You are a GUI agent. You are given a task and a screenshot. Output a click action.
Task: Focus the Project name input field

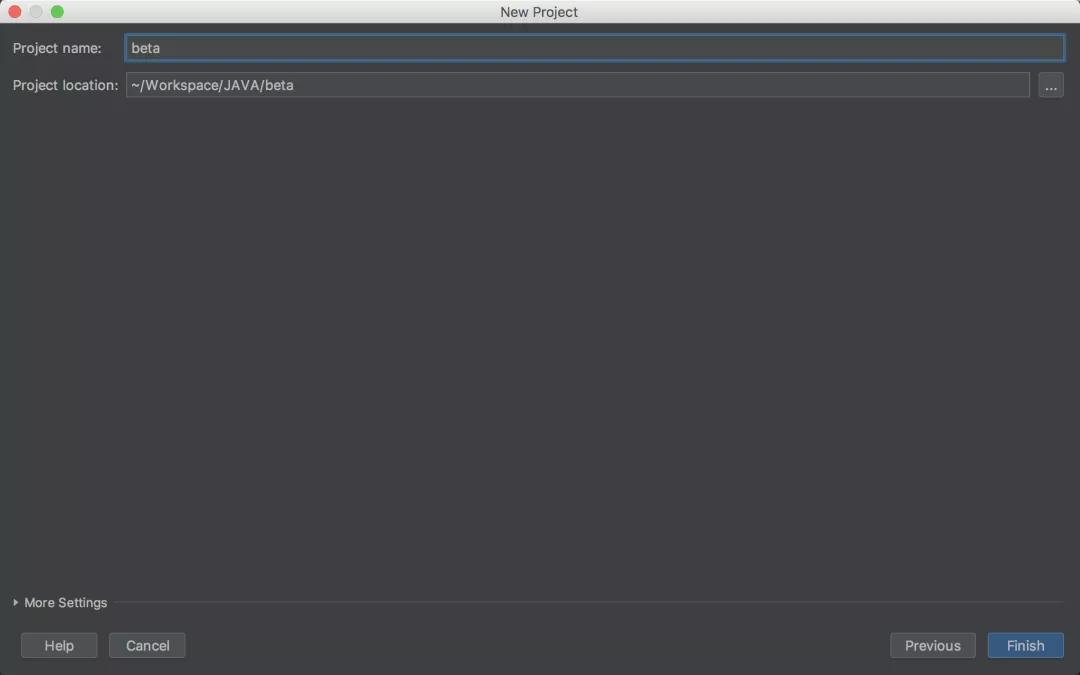(x=594, y=48)
